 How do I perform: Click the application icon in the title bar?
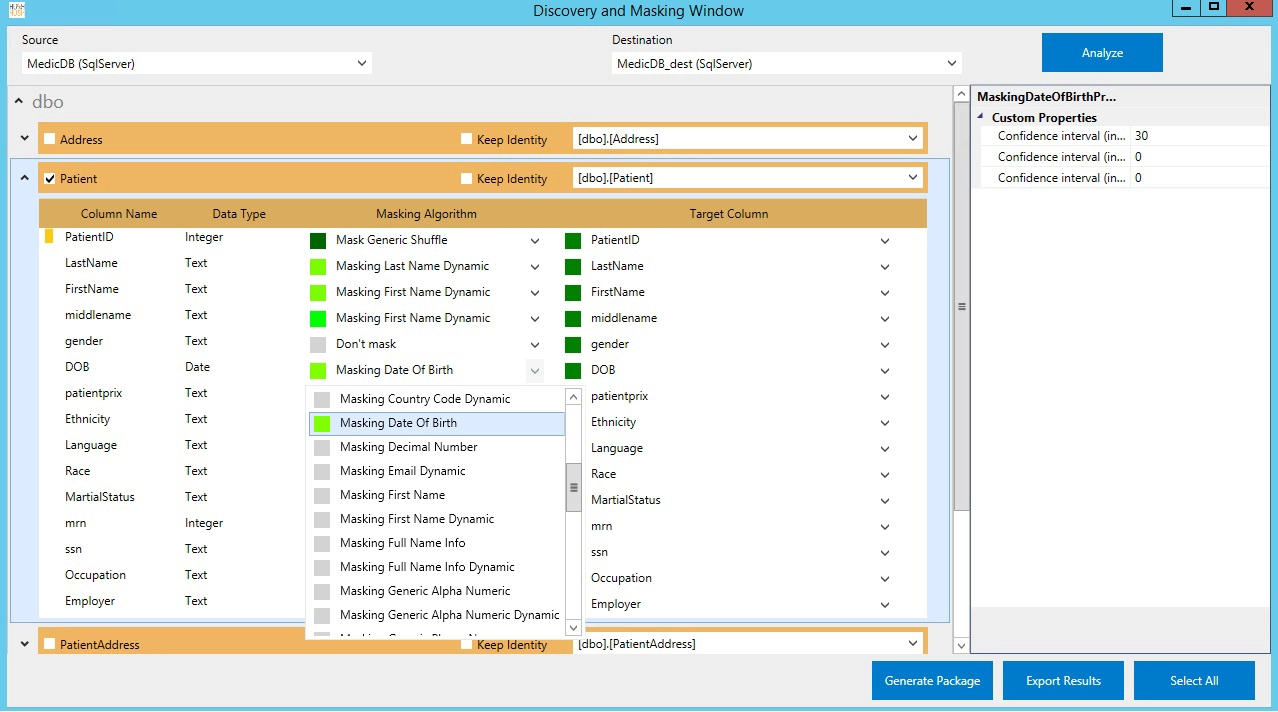(x=16, y=11)
